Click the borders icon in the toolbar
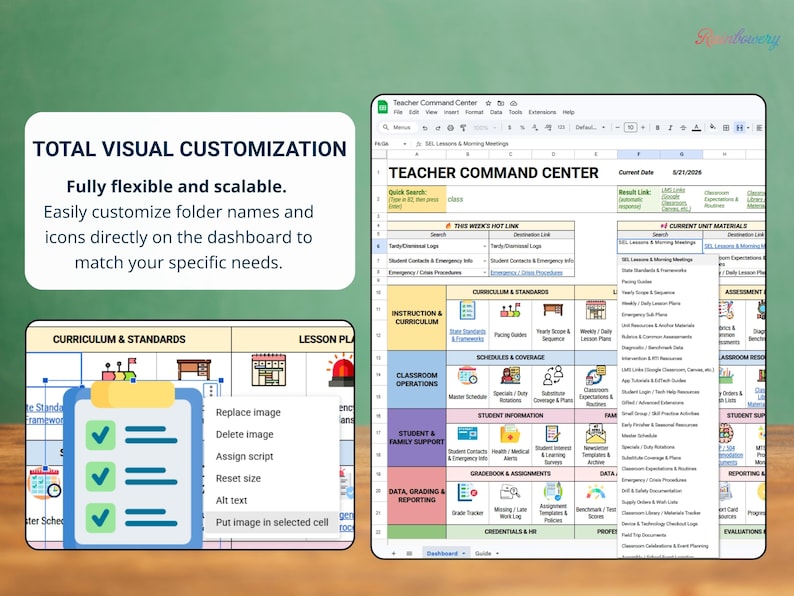This screenshot has height=596, width=794. coord(726,128)
